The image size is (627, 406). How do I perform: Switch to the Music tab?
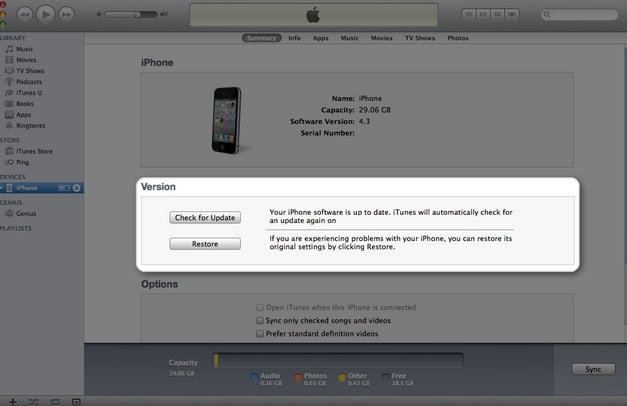349,38
